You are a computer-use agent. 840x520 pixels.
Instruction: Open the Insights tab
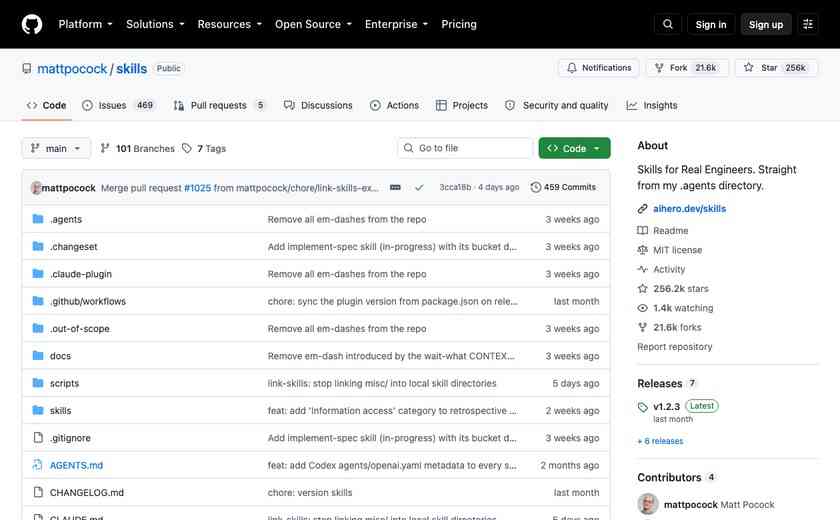pos(652,105)
